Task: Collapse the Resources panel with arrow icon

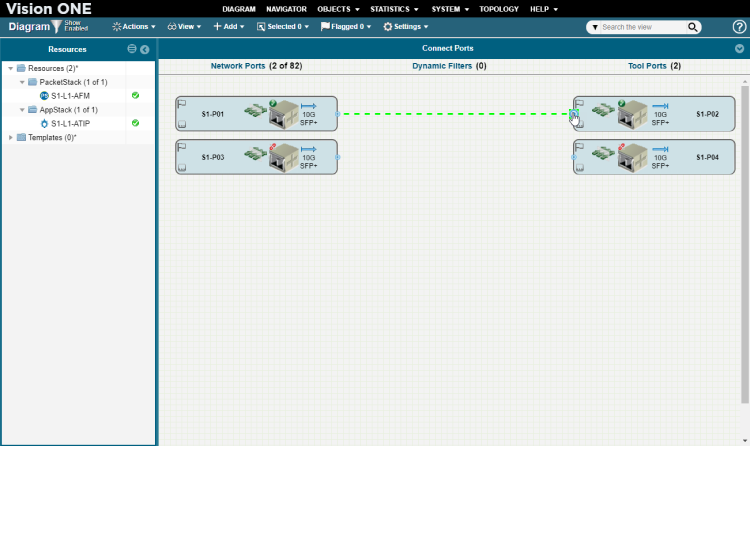Action: tap(145, 49)
